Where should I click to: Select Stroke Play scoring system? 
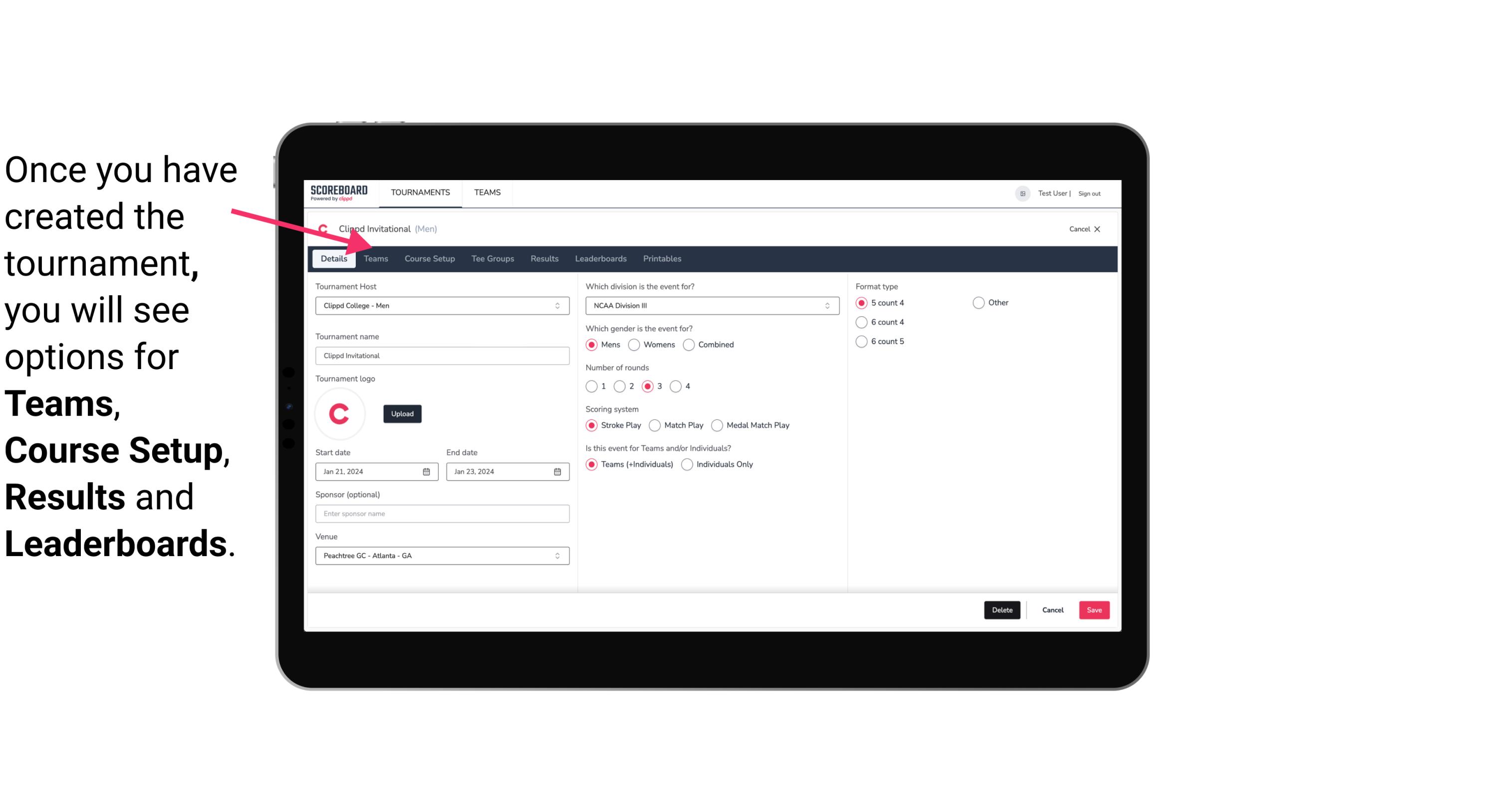(591, 425)
